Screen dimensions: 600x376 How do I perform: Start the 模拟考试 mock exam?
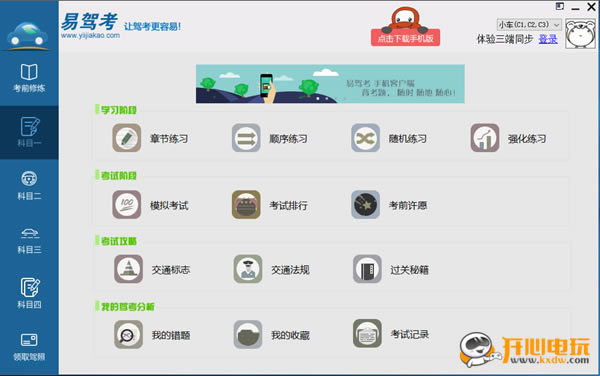(x=127, y=205)
